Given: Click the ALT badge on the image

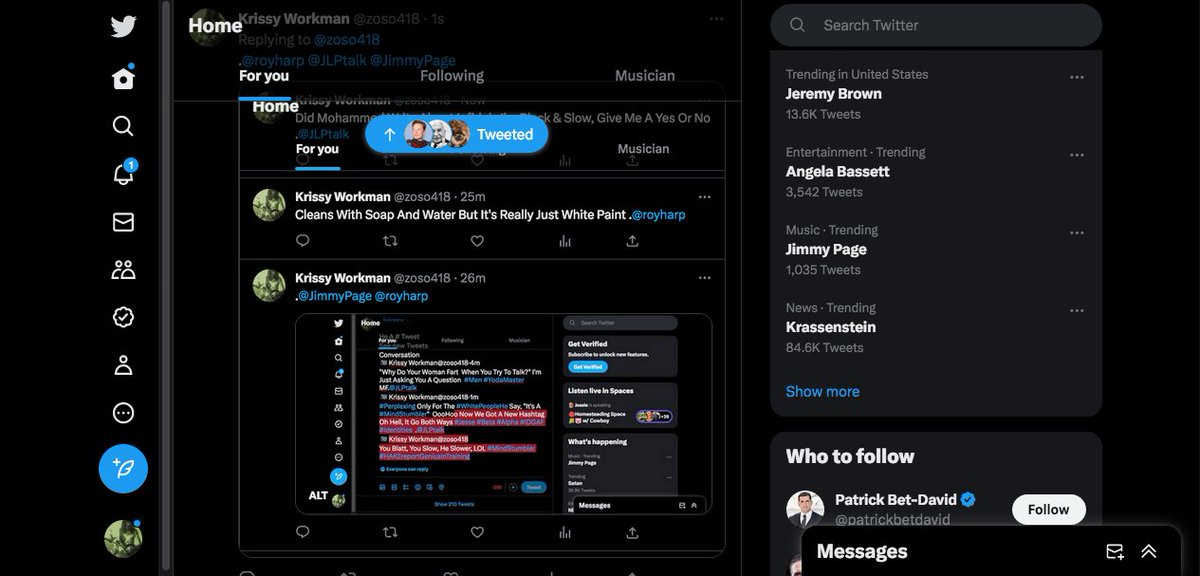Looking at the screenshot, I should click(x=318, y=495).
